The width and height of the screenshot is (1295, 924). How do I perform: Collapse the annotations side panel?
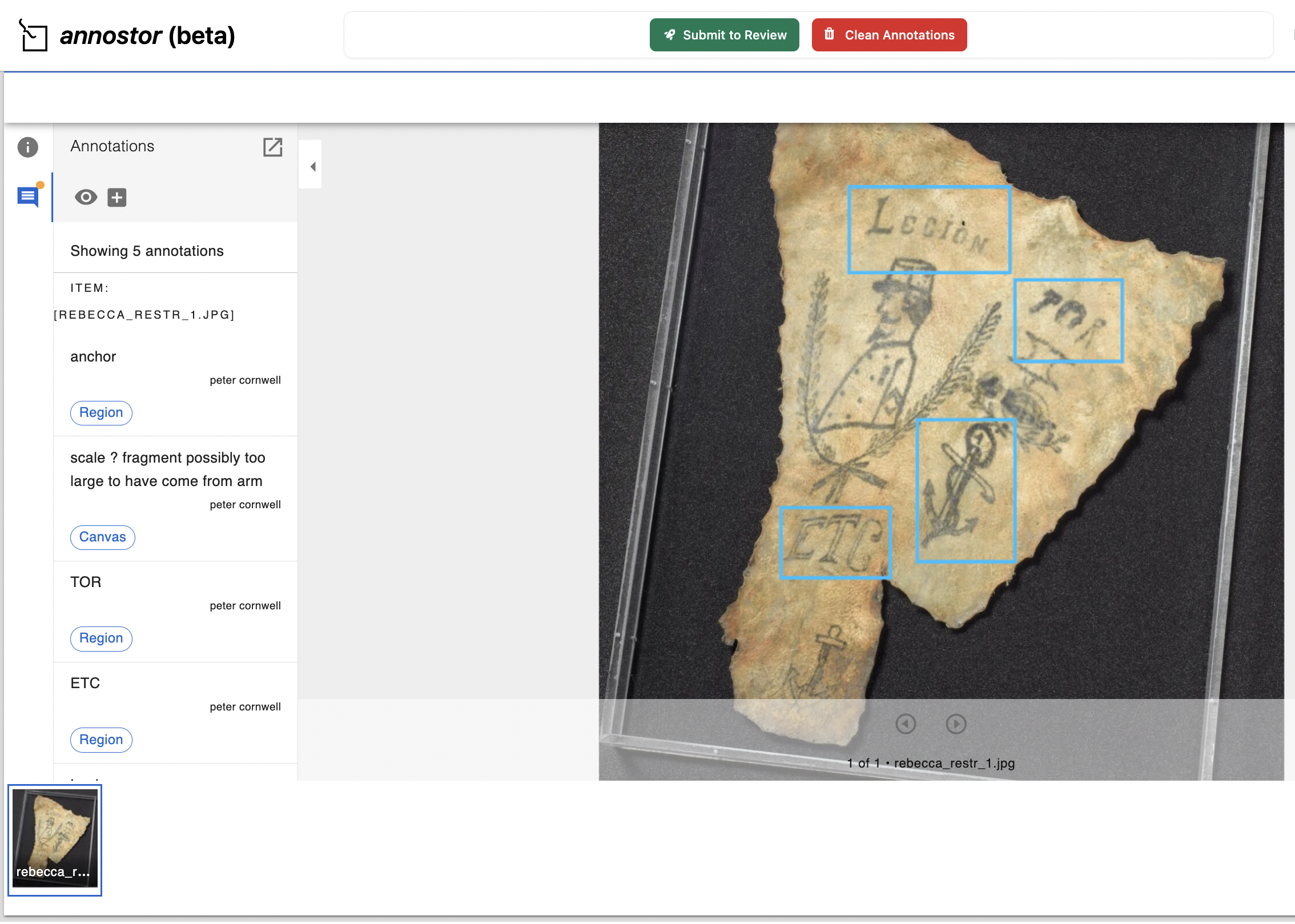[x=312, y=167]
